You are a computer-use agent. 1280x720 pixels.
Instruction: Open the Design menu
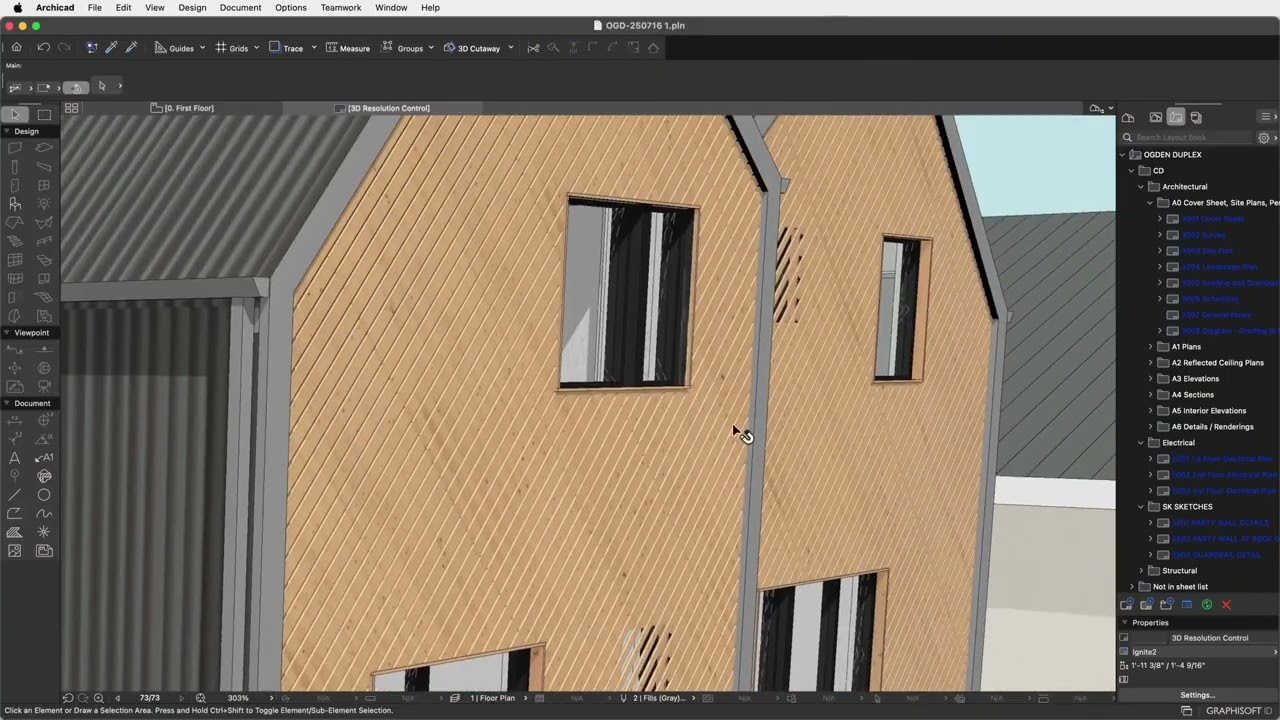pyautogui.click(x=192, y=7)
